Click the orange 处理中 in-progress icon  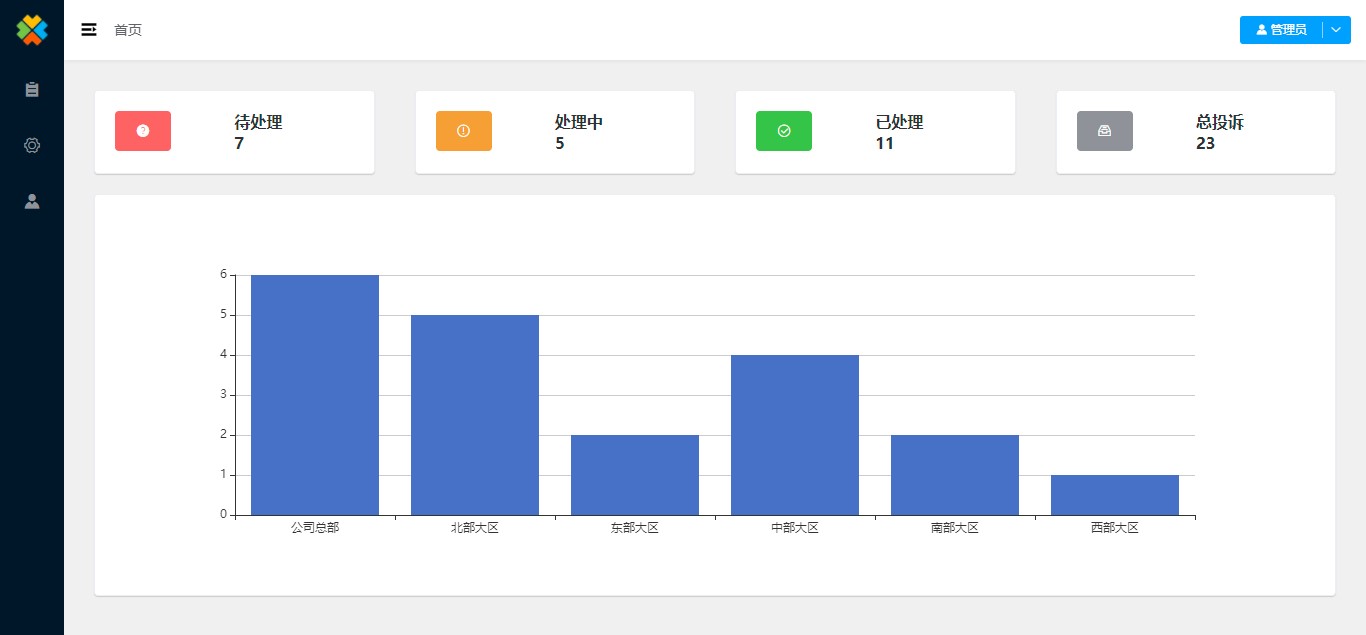point(463,131)
